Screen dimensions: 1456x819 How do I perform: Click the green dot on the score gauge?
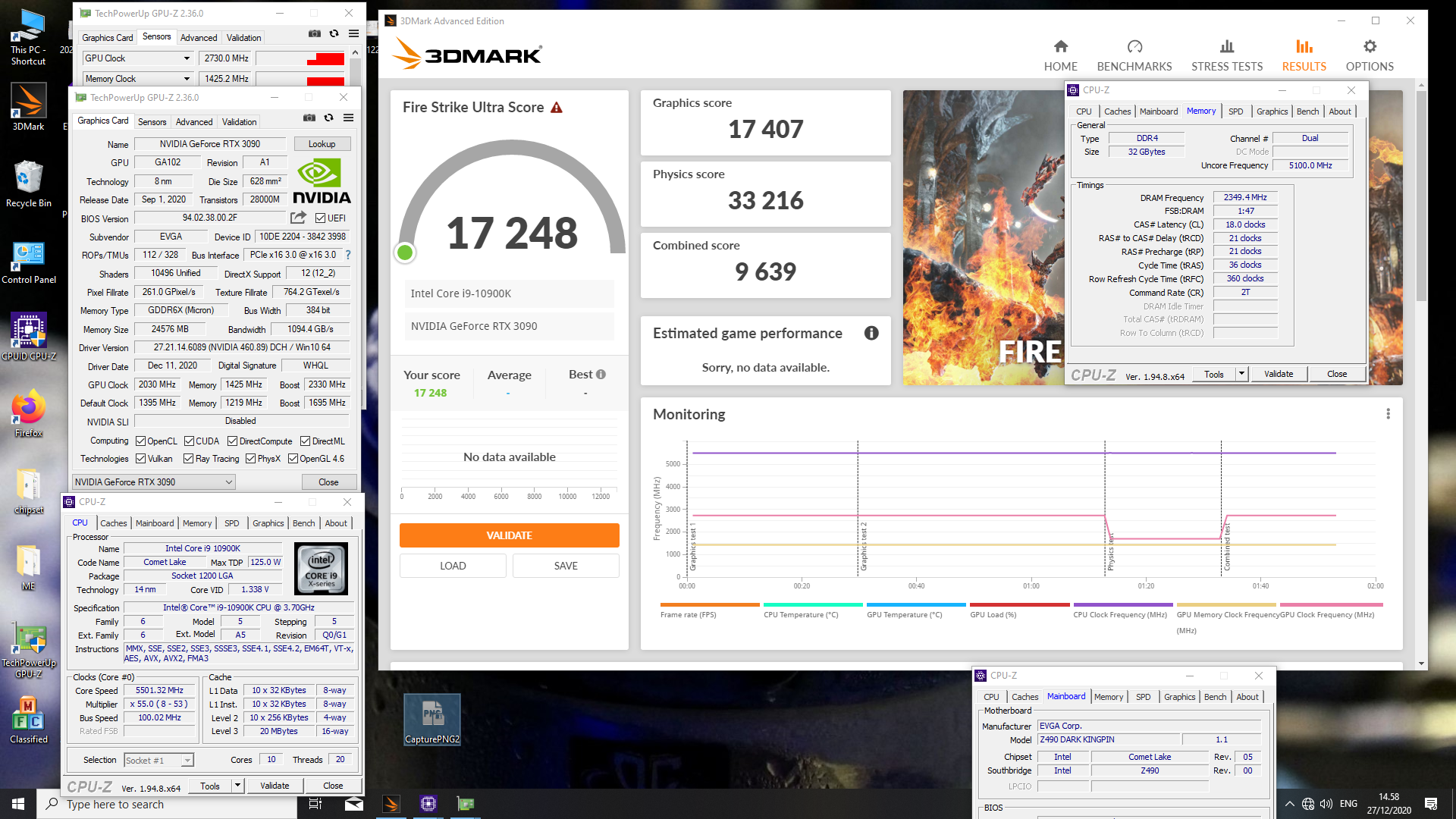(405, 253)
